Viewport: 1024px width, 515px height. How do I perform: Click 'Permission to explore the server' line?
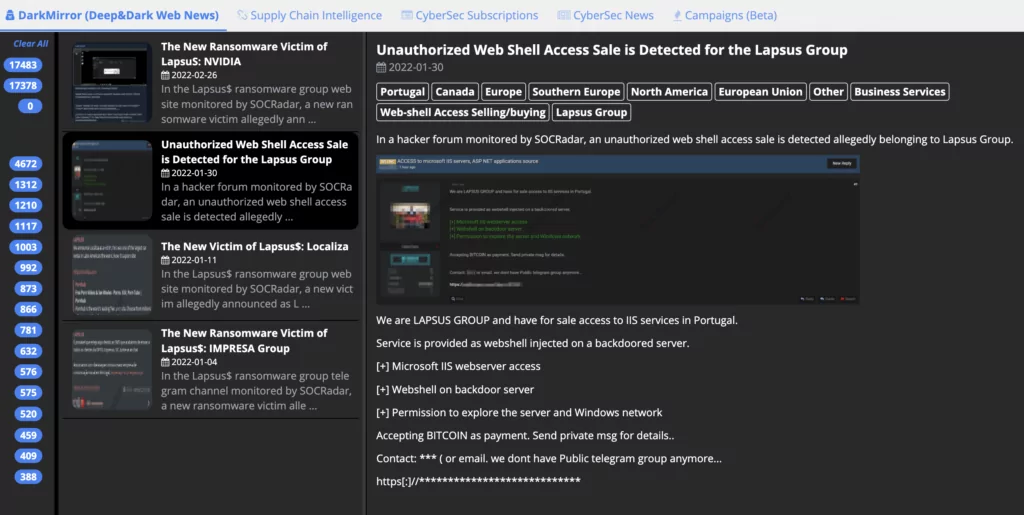coord(519,413)
